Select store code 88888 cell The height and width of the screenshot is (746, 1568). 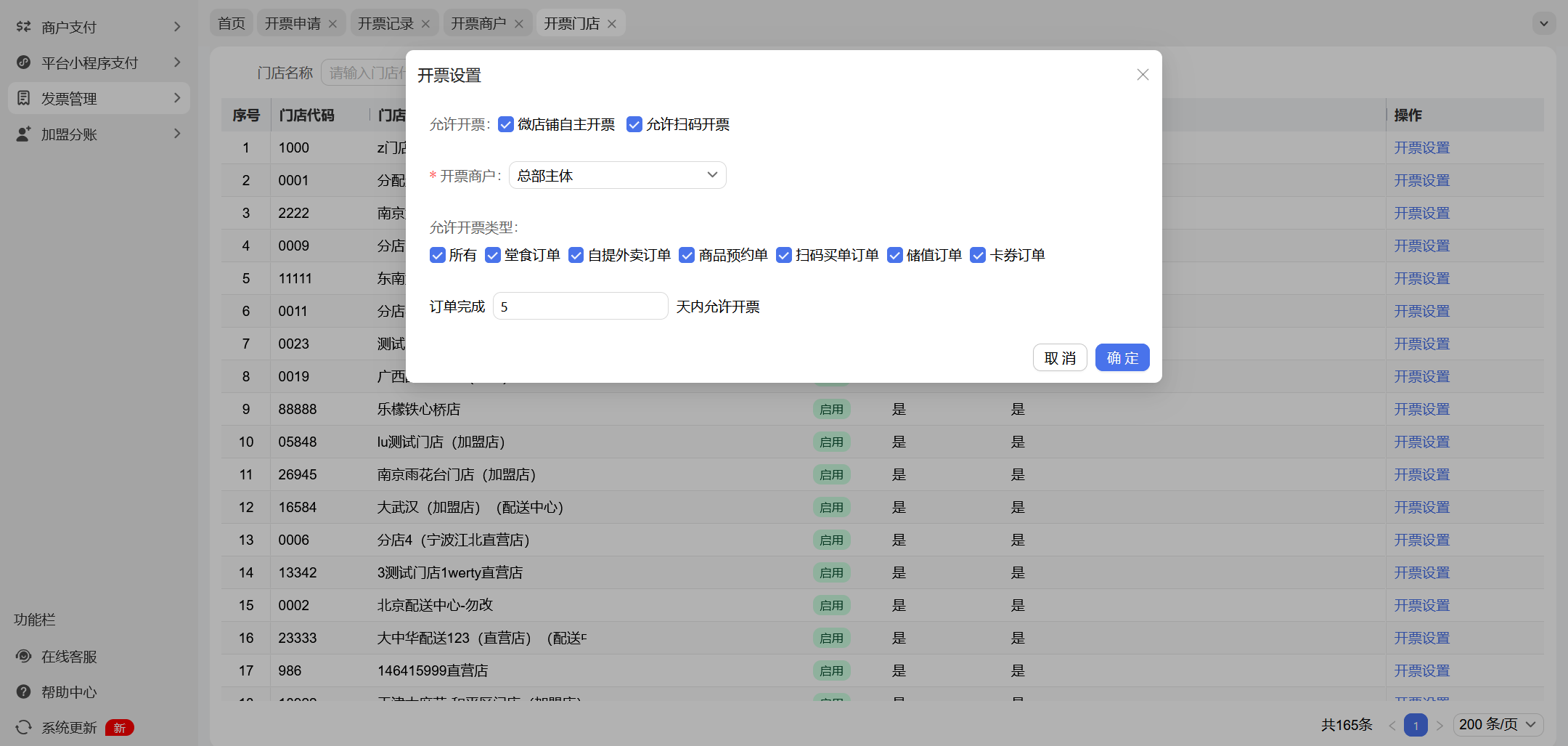point(298,409)
